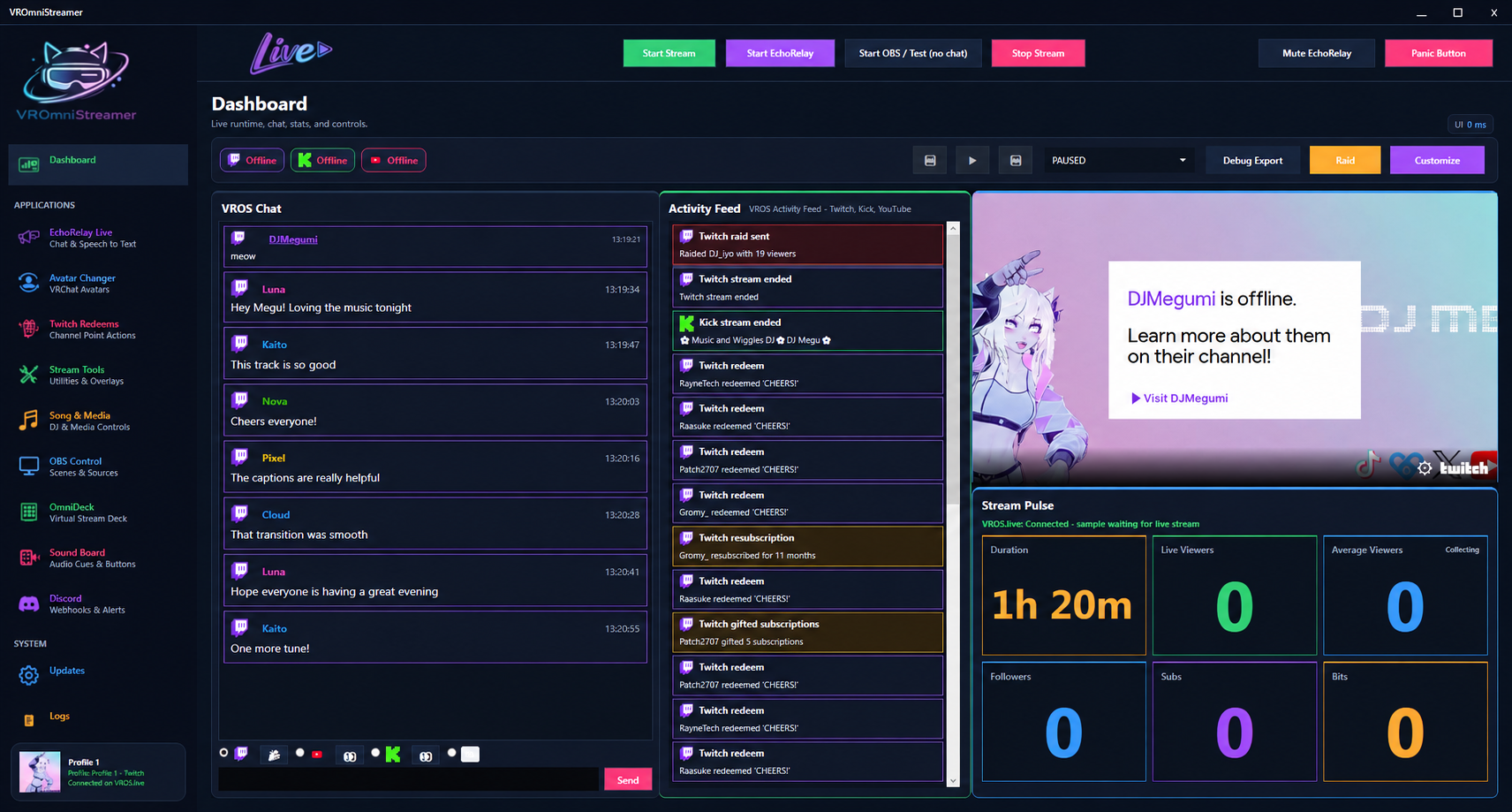Click the play button in dashboard toolbar
This screenshot has width=1512, height=812.
[x=972, y=161]
